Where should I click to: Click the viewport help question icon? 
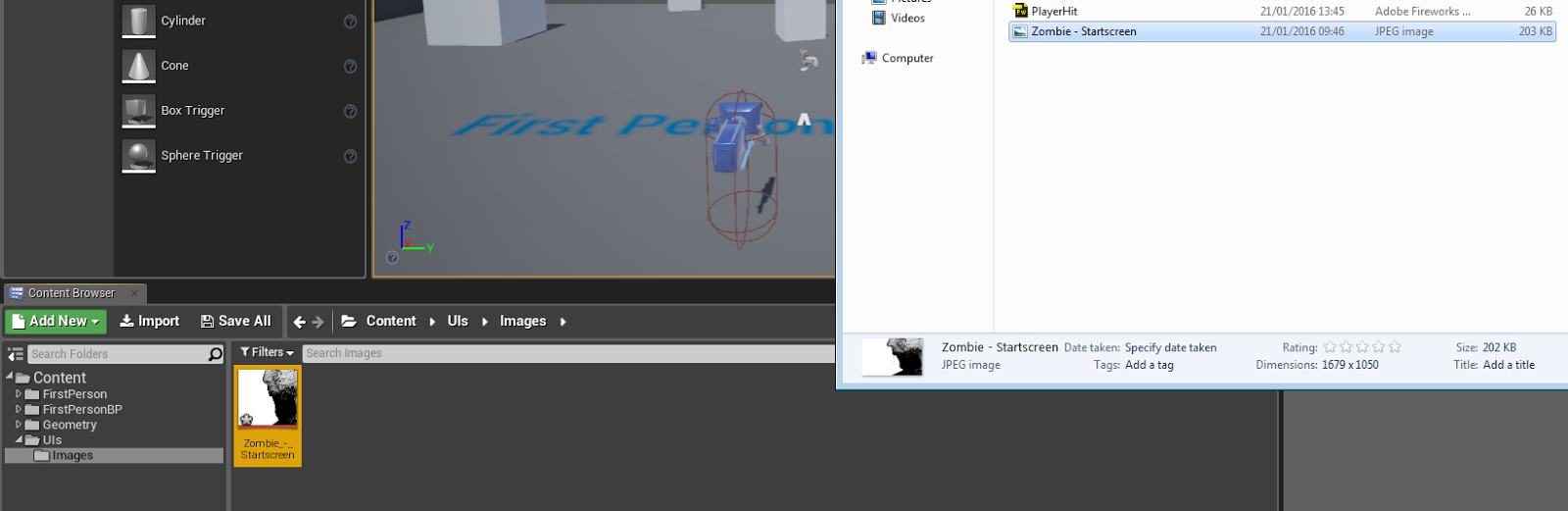pyautogui.click(x=393, y=258)
